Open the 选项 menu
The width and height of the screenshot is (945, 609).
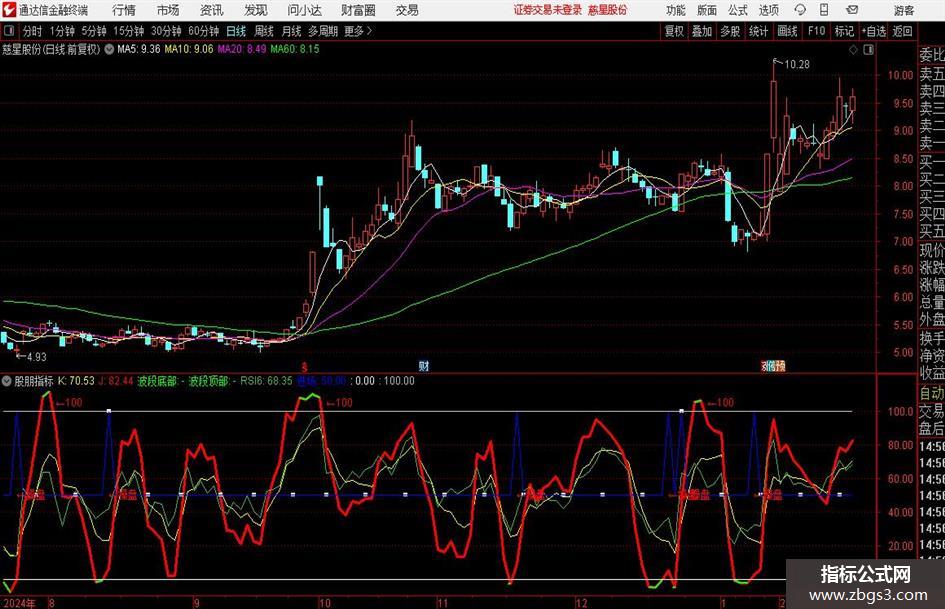(x=768, y=10)
